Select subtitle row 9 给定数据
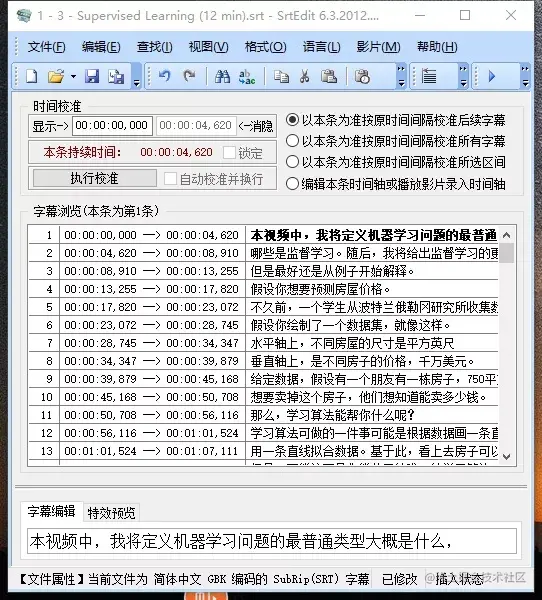The image size is (542, 600). tap(263, 379)
